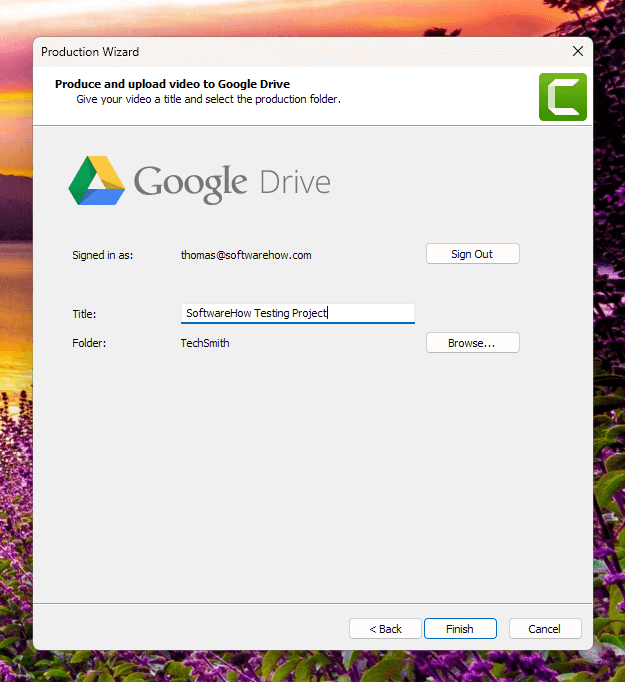625x682 pixels.
Task: Click the TechSmith folder name
Action: (205, 343)
